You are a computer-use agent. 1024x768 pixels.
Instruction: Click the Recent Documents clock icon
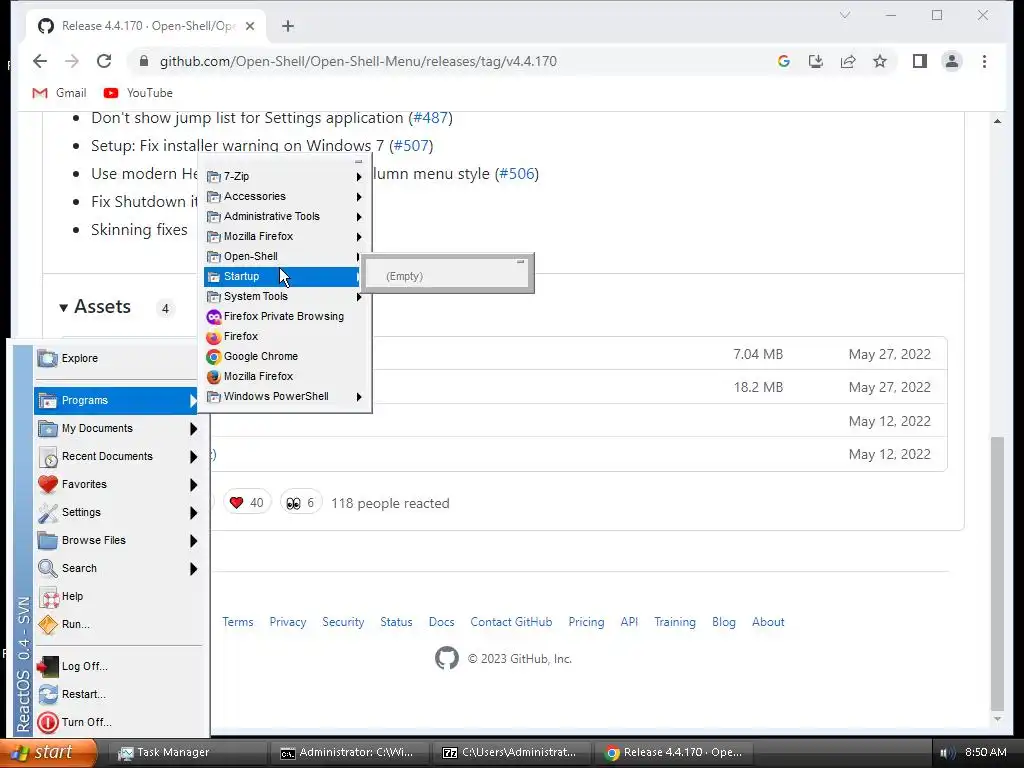47,456
